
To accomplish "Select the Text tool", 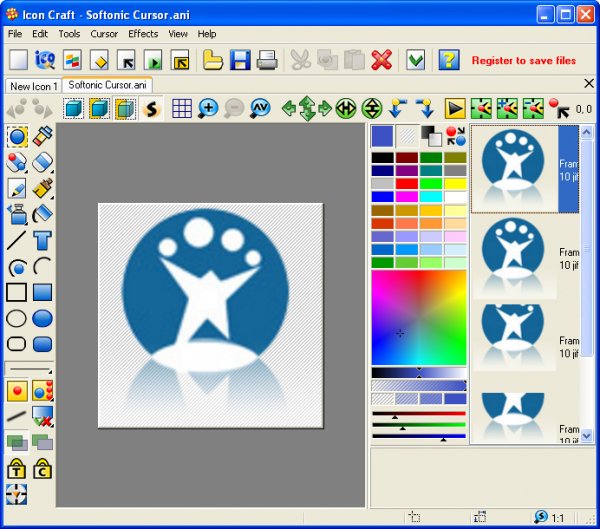I will point(42,240).
